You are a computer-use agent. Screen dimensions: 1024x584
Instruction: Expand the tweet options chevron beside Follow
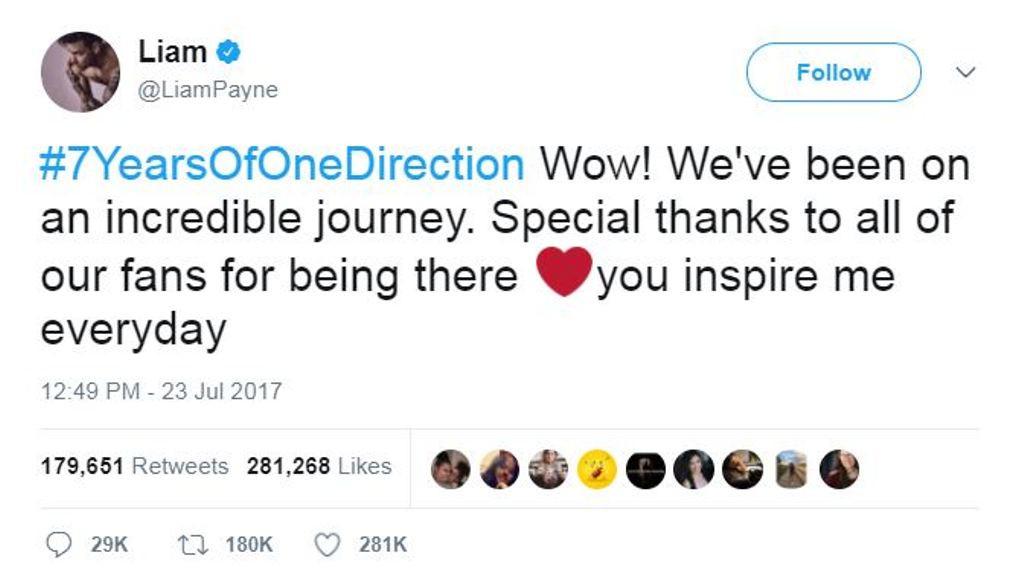[x=965, y=72]
